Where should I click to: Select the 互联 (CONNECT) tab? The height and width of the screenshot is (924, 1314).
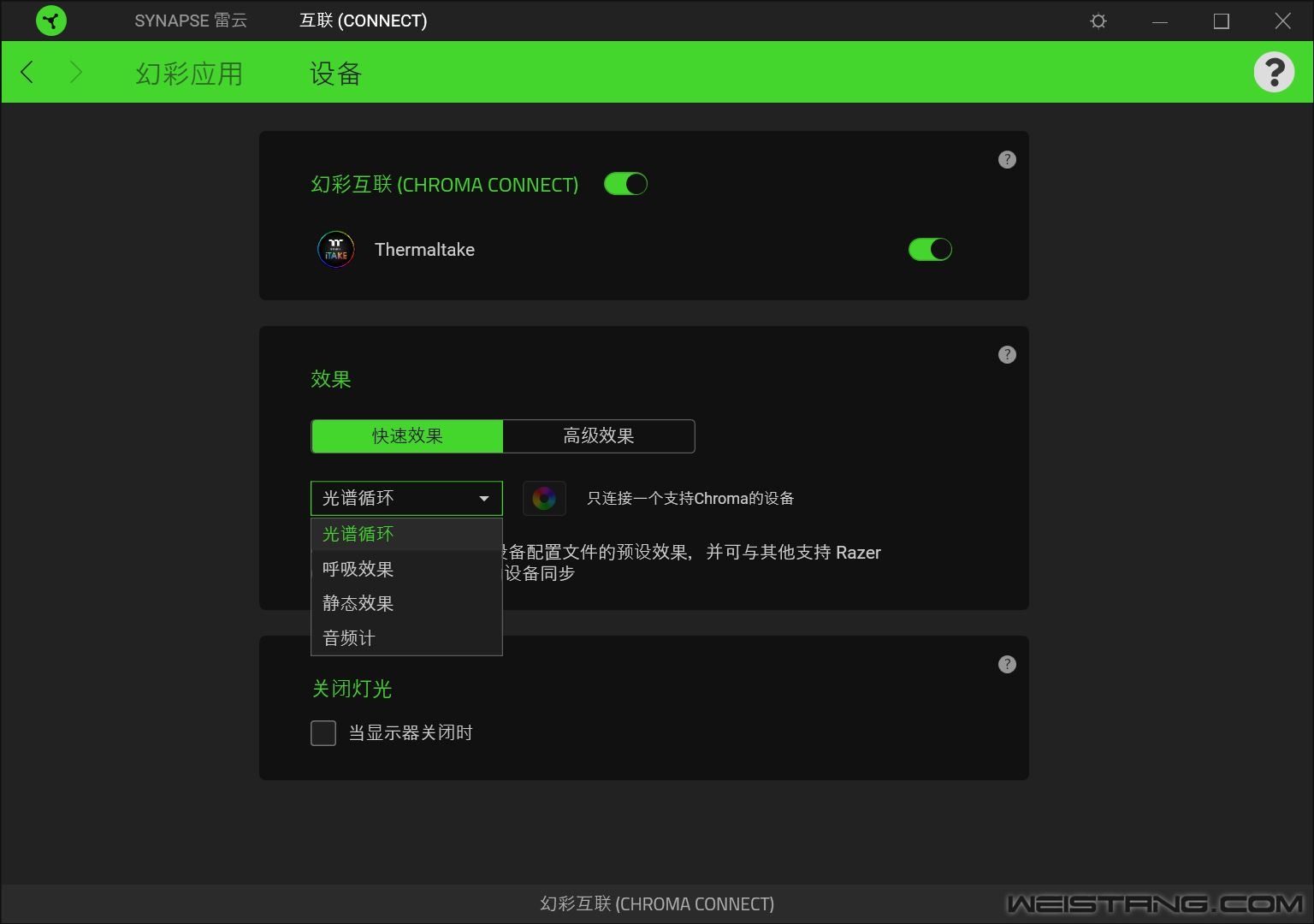coord(363,21)
